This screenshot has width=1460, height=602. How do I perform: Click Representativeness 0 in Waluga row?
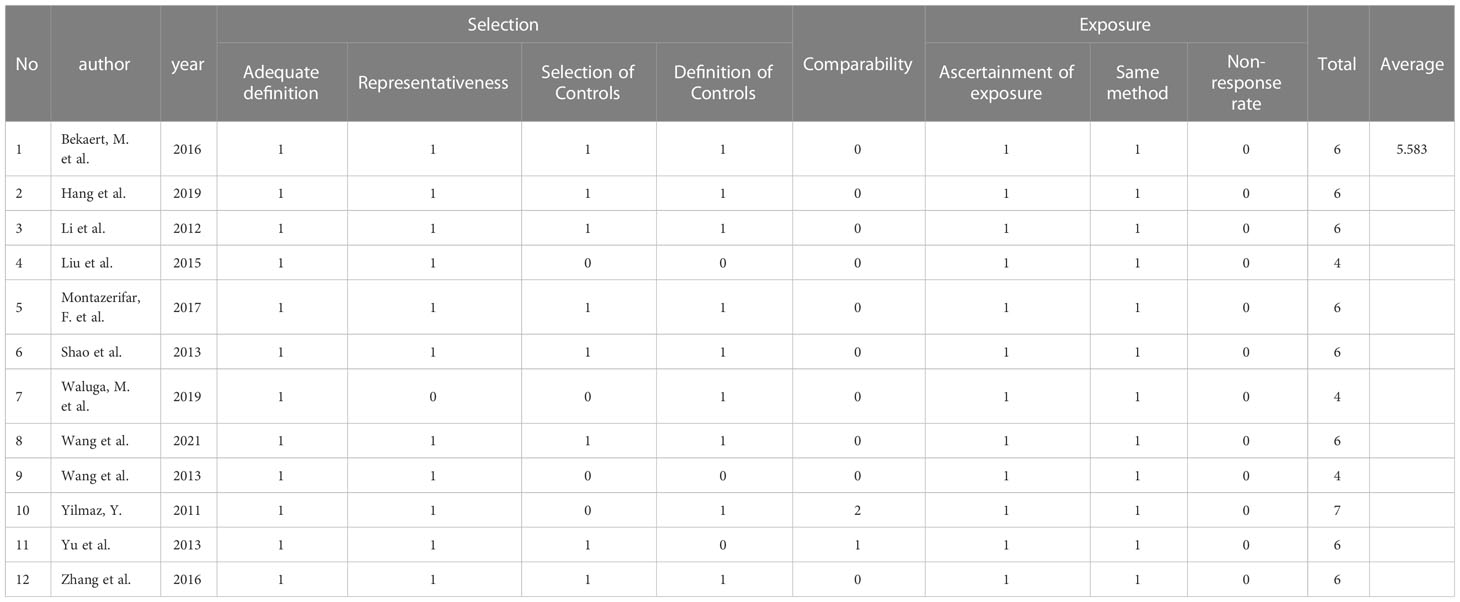point(433,396)
